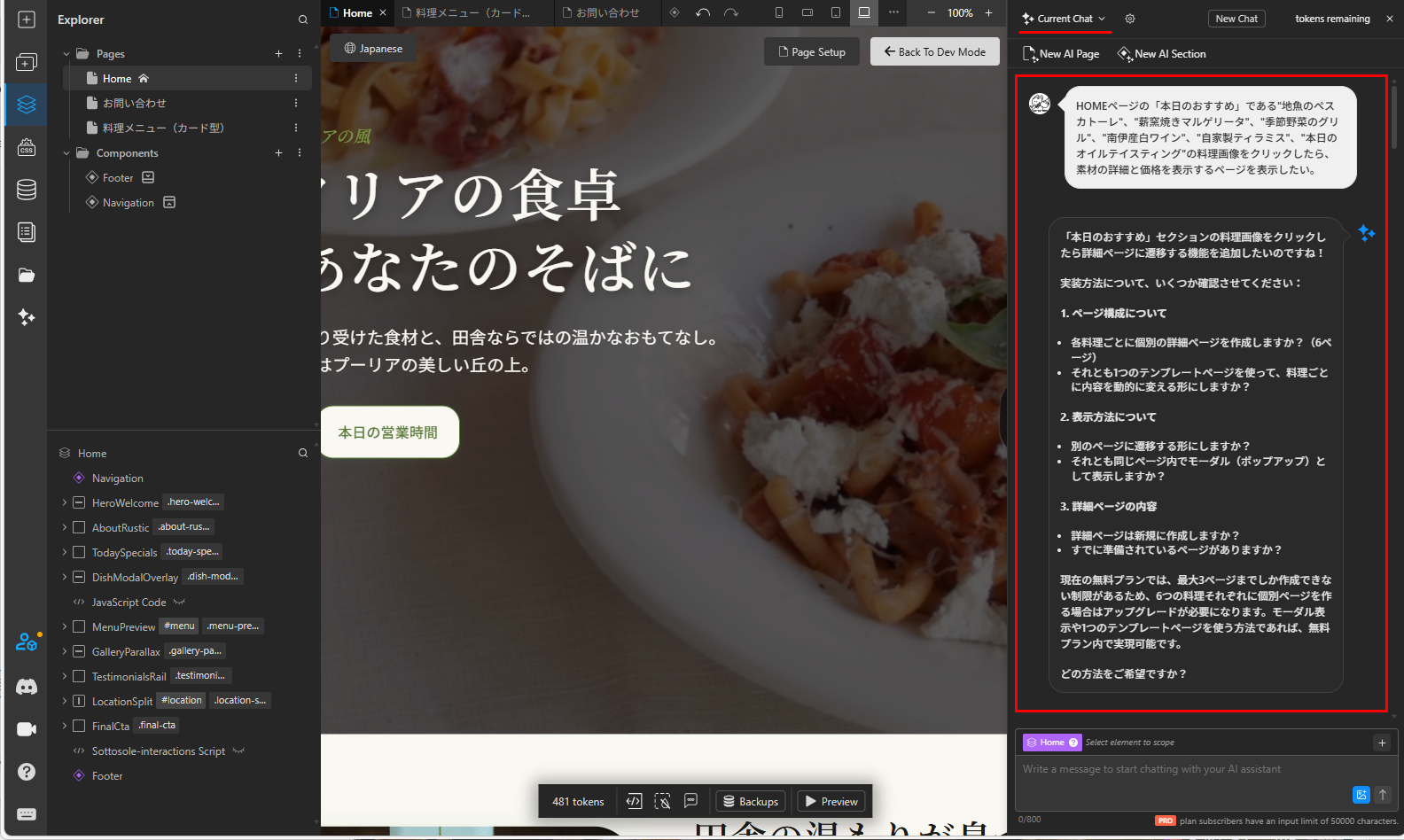
Task: Open the video tutorials camera icon
Action: click(x=27, y=729)
